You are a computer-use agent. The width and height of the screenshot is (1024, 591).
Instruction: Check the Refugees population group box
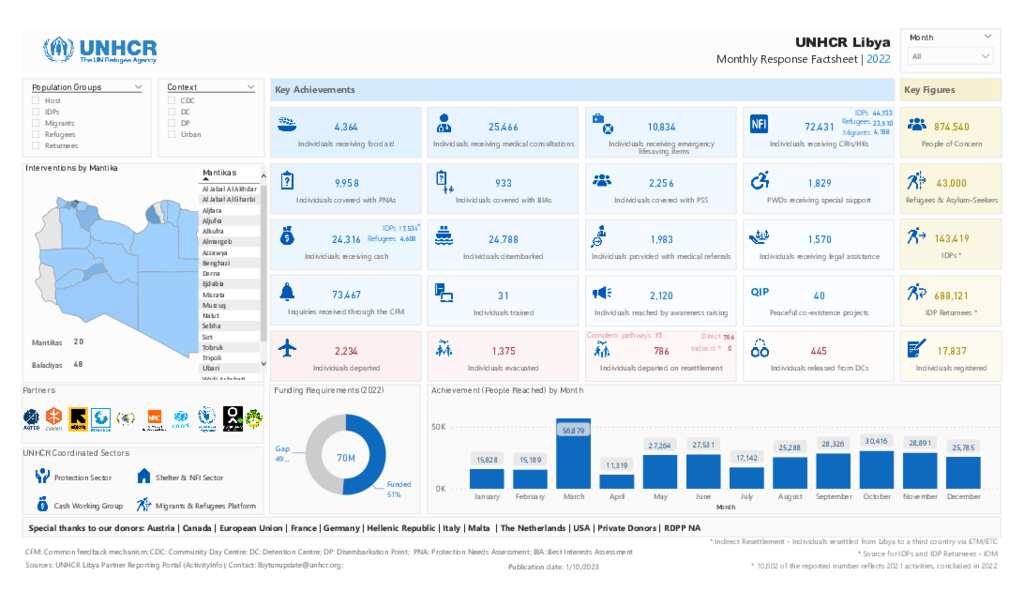click(x=36, y=134)
